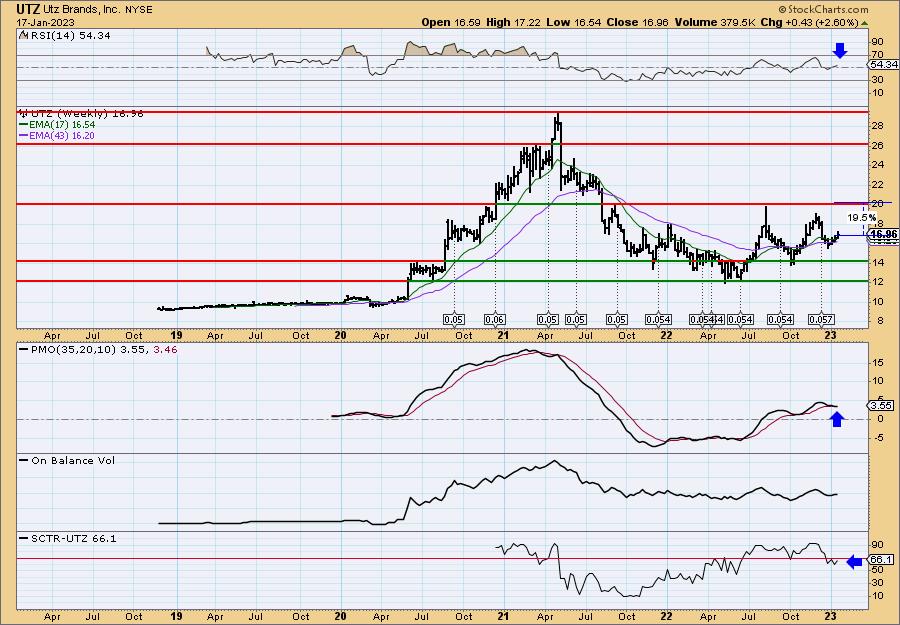Screen dimensions: 900x625
Task: Click the green up triangle beside Chg
Action: coord(864,23)
